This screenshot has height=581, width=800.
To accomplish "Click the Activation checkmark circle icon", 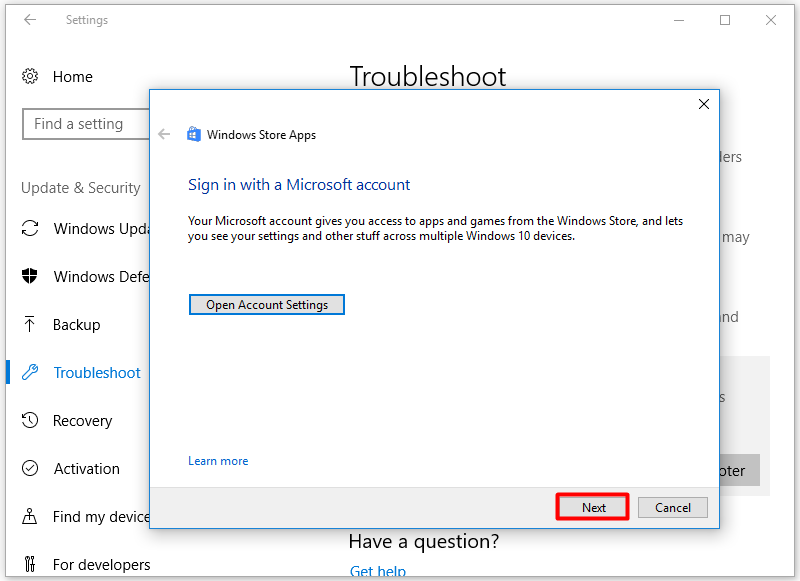I will (x=30, y=468).
